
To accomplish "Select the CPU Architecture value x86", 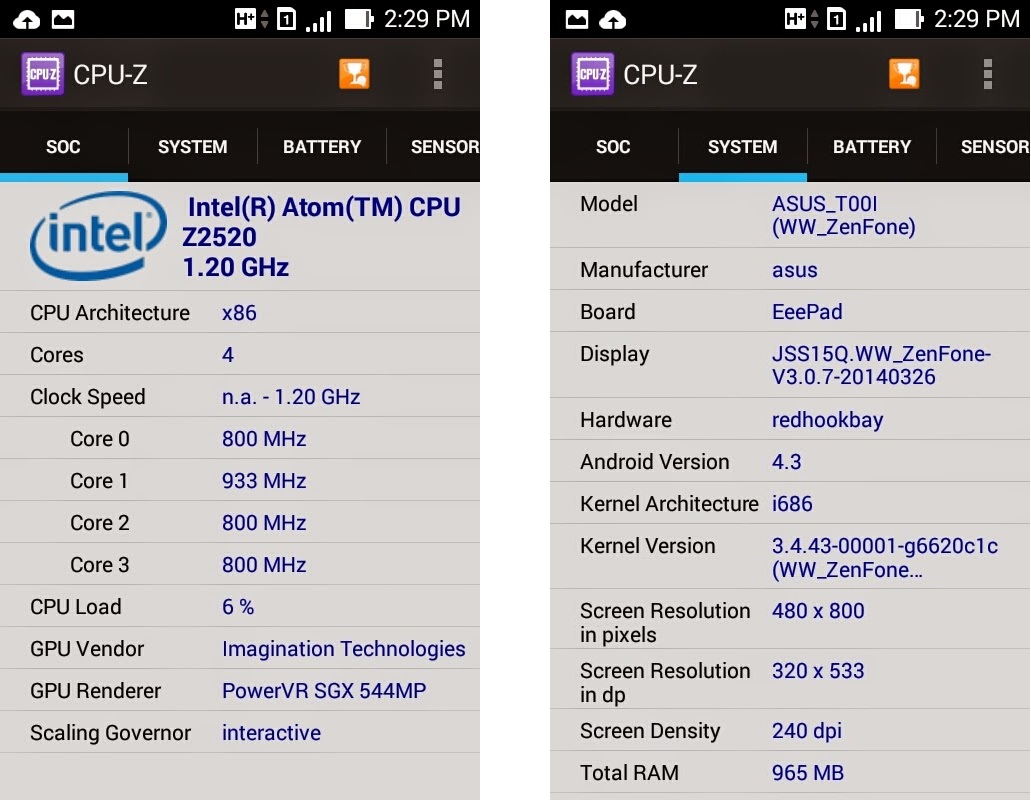I will click(x=239, y=313).
